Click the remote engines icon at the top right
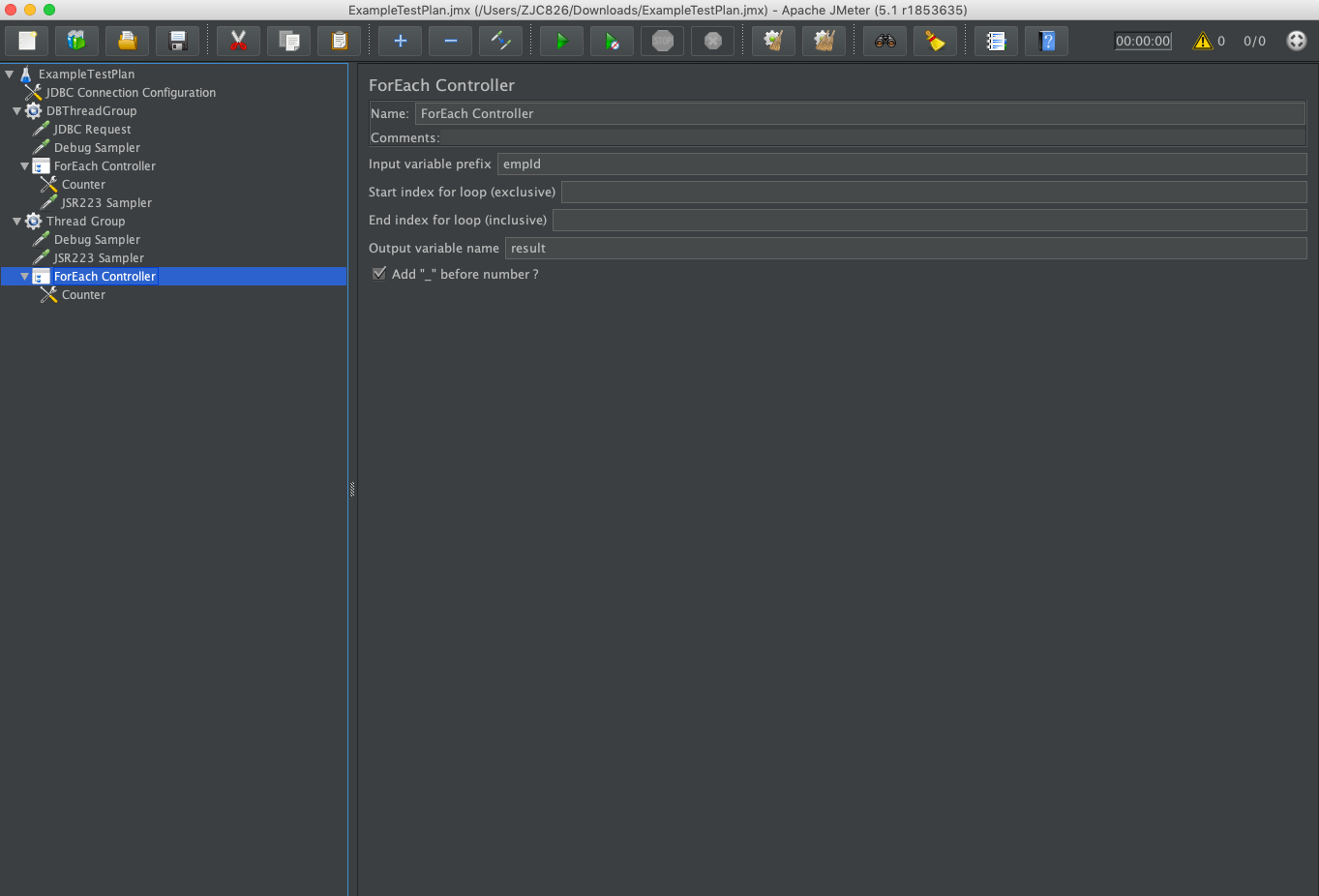The width and height of the screenshot is (1319, 896). [1297, 41]
